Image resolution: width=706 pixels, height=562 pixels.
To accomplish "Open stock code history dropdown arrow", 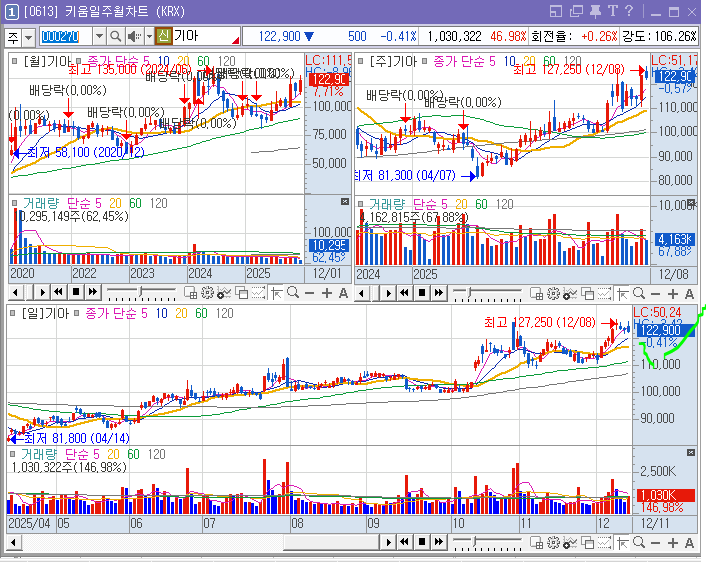I will [x=100, y=36].
